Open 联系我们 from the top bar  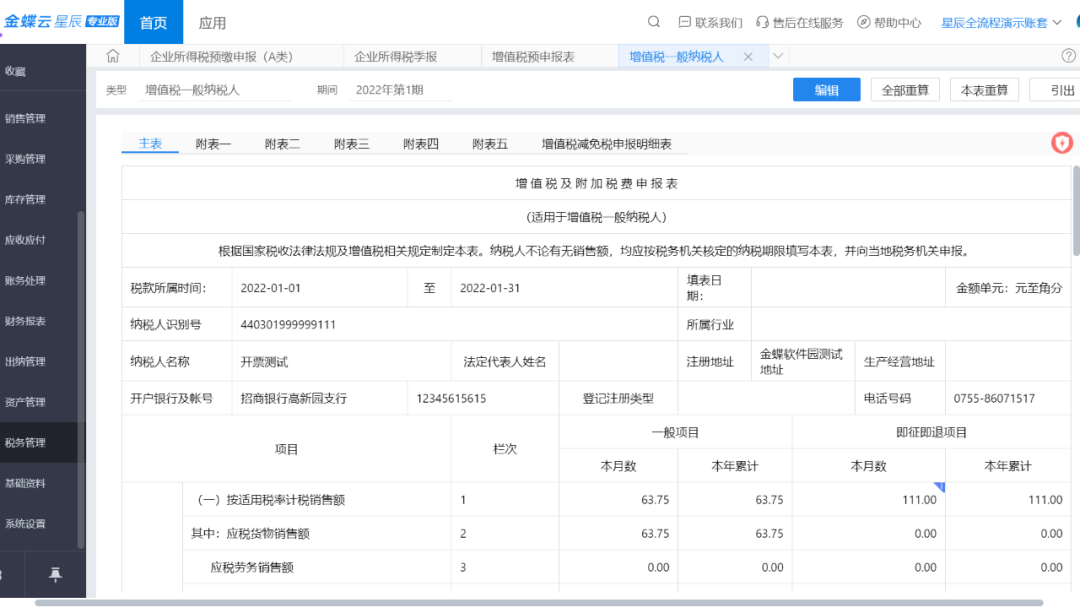coord(710,22)
